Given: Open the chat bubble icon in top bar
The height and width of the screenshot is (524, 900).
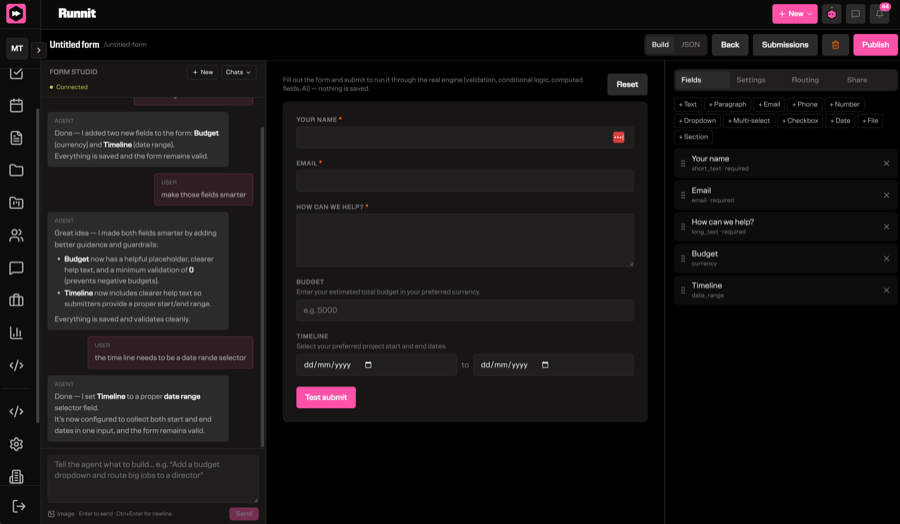Looking at the screenshot, I should tap(855, 14).
